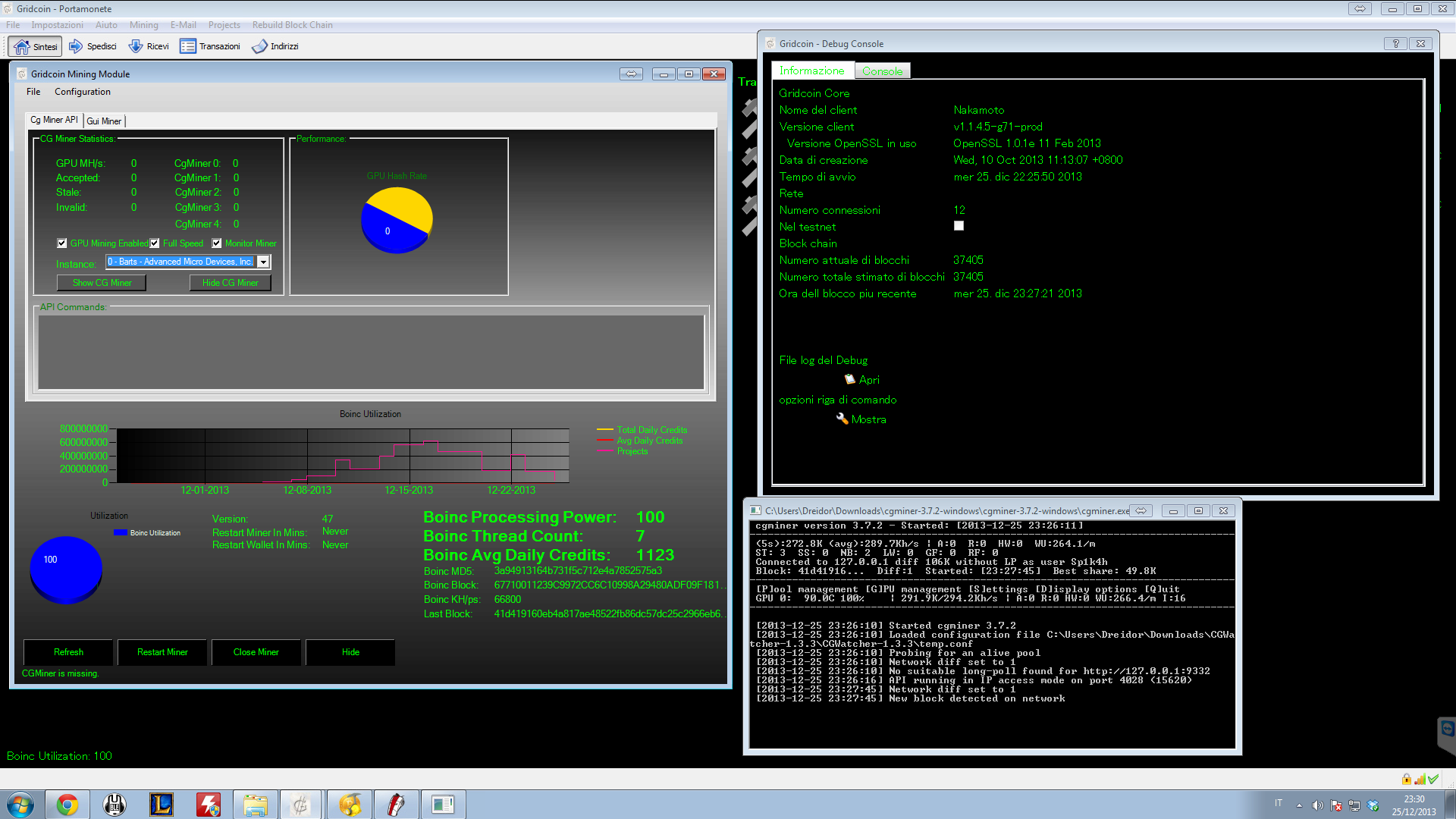Open the Ricevi receive coins toolbar icon
This screenshot has width=1456, height=819.
(136, 46)
